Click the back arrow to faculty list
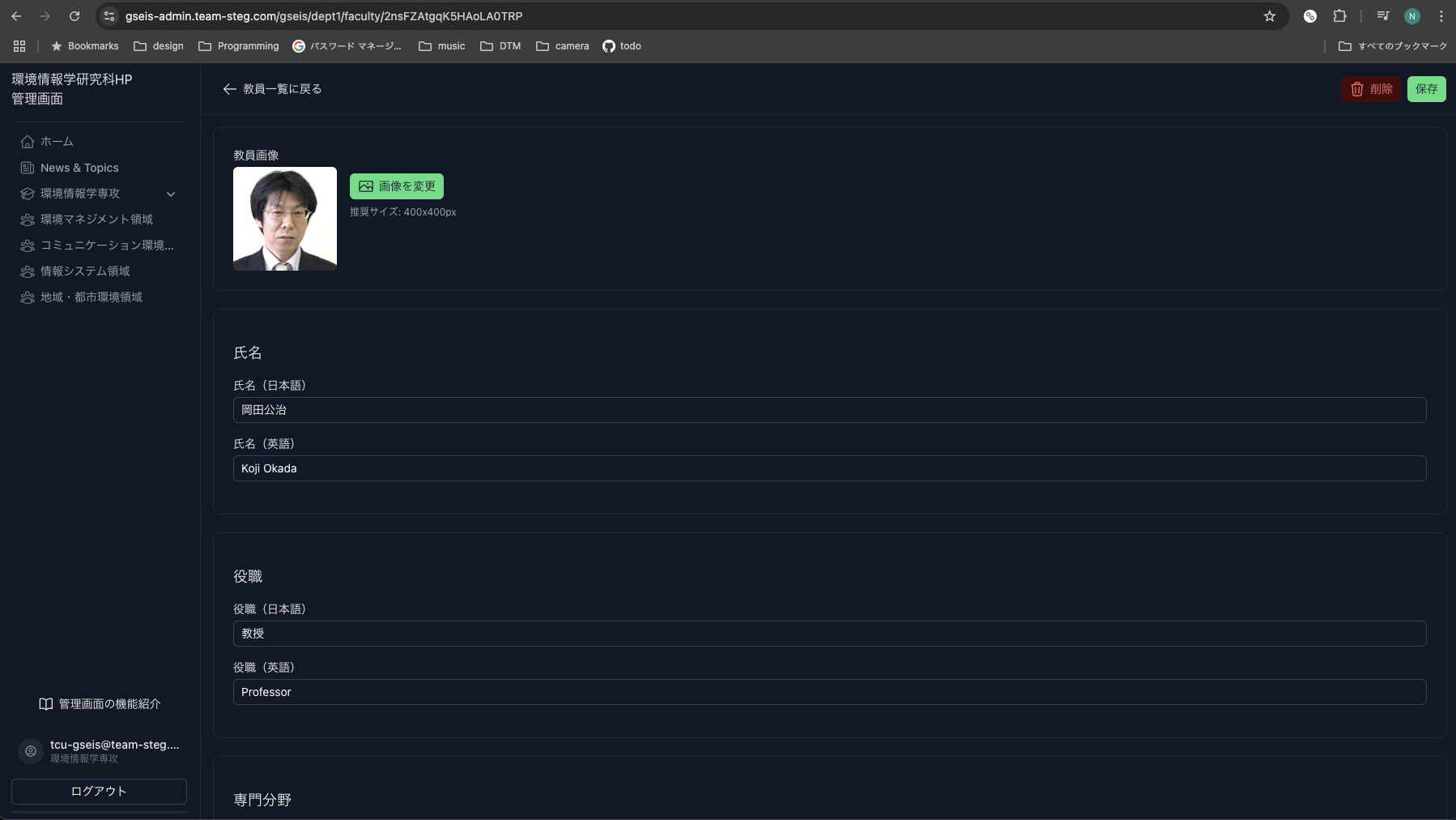 (229, 89)
